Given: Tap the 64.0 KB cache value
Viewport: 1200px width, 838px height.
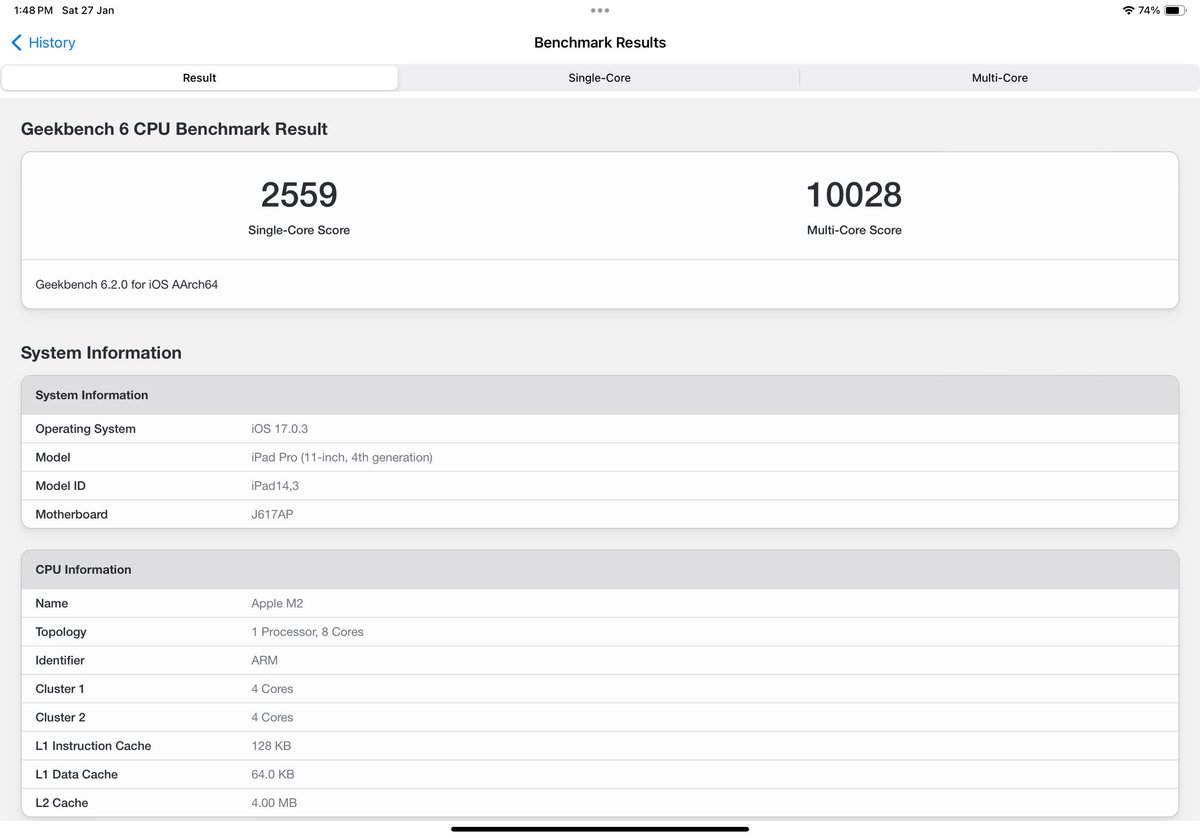Looking at the screenshot, I should (273, 774).
